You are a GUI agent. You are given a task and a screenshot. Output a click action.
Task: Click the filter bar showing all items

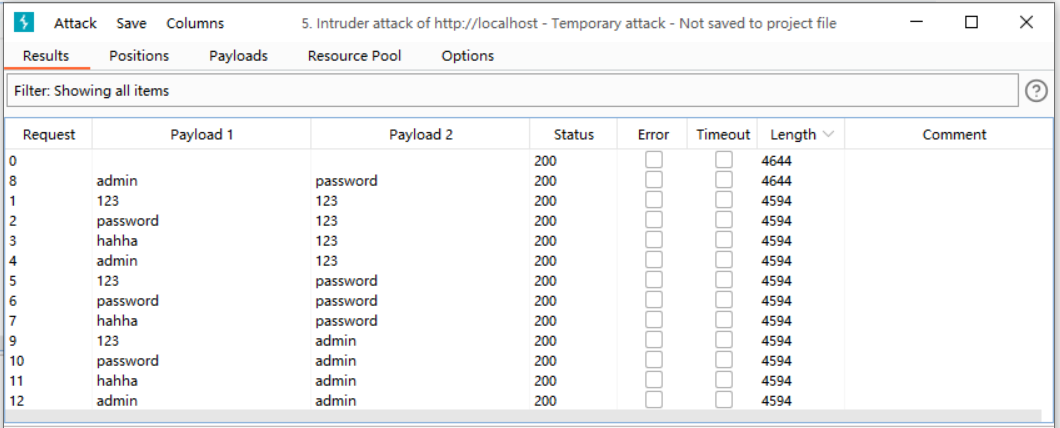pos(512,91)
